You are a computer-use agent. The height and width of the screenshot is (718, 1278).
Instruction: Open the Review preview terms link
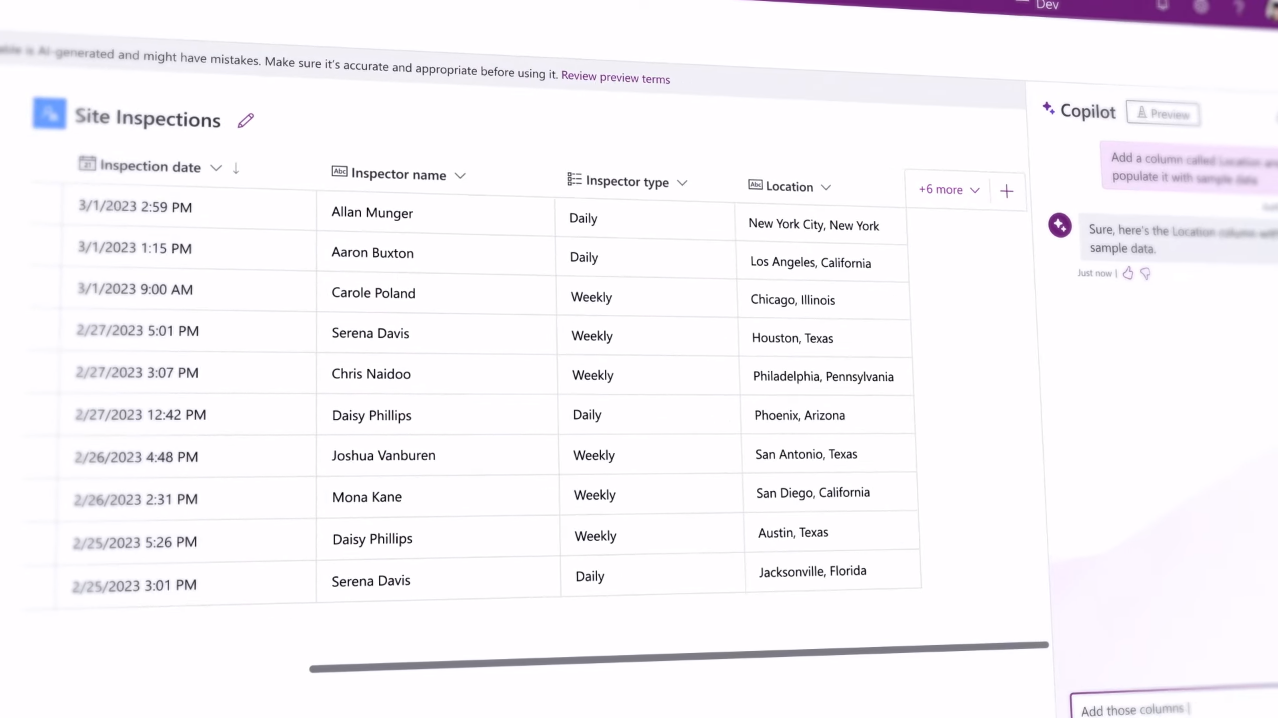[615, 77]
